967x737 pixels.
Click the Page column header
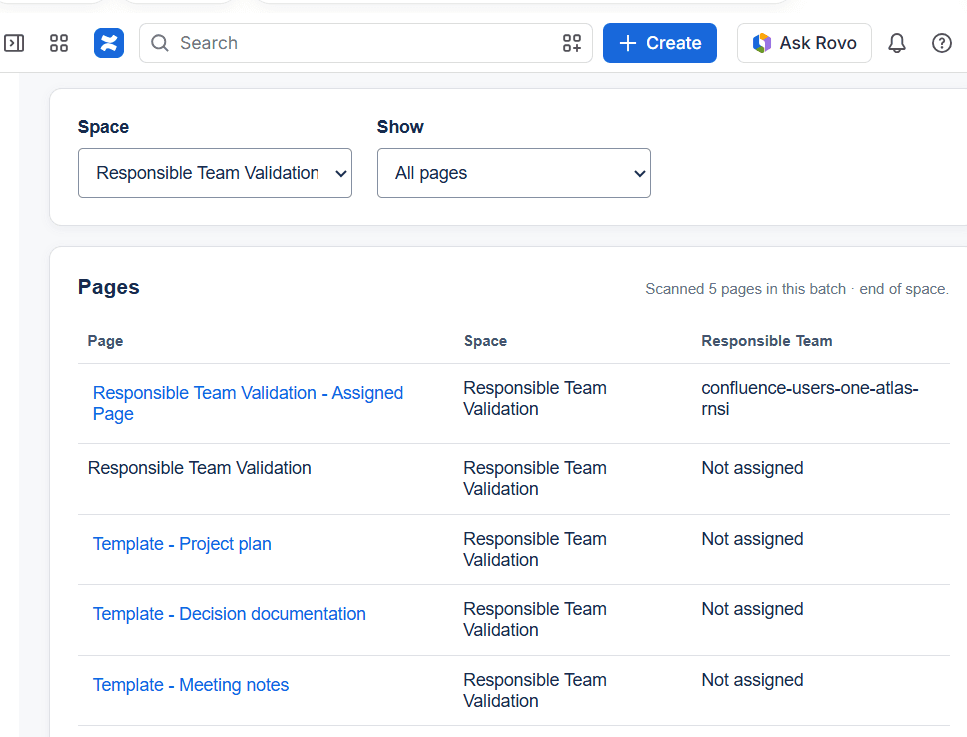105,341
